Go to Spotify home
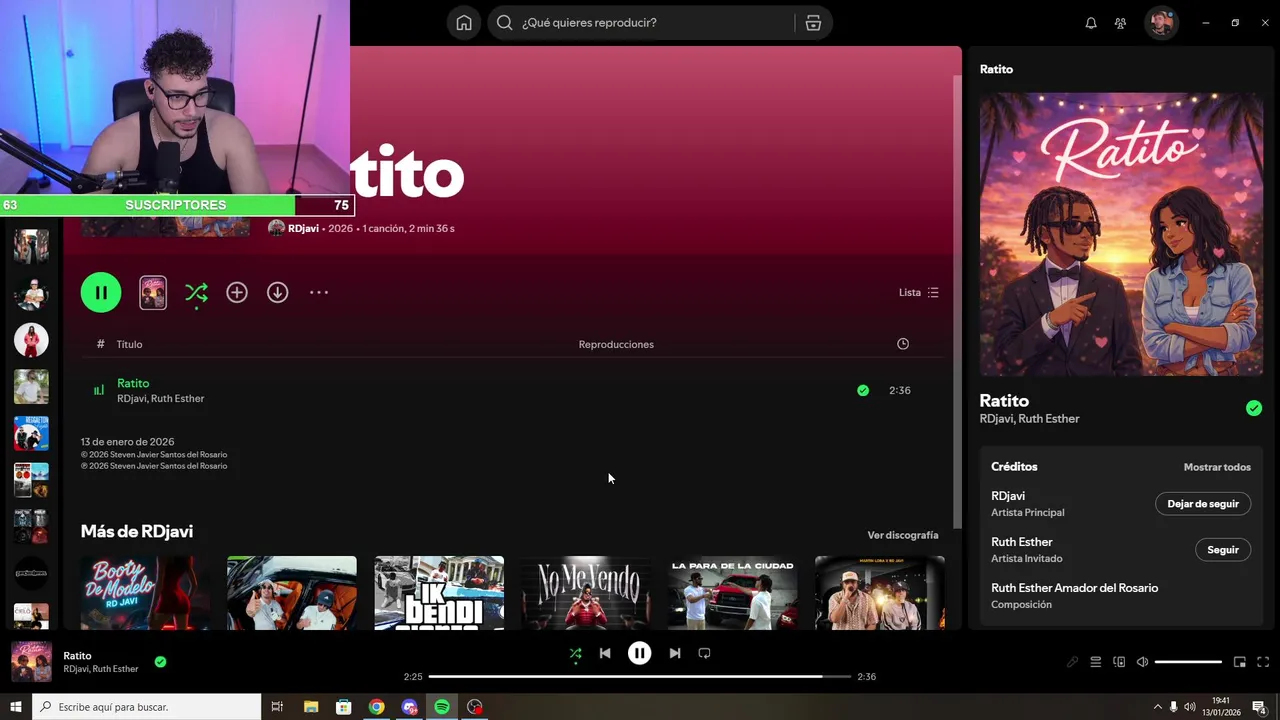 click(464, 23)
